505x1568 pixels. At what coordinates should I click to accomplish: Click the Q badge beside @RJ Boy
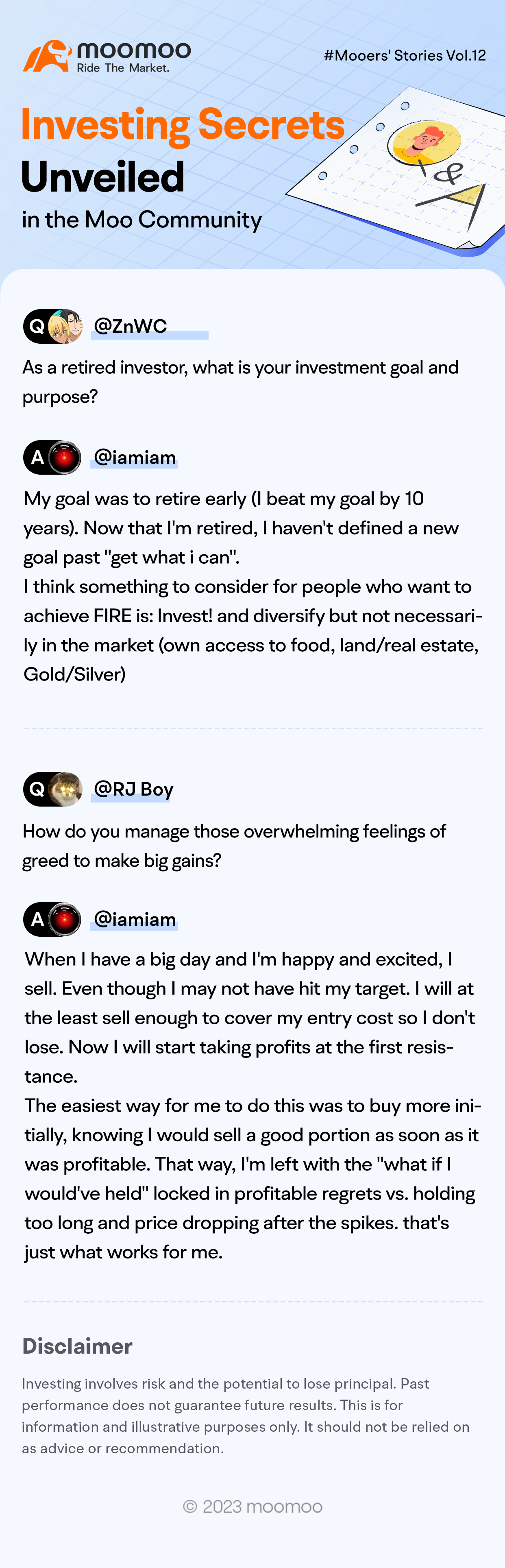pos(37,789)
